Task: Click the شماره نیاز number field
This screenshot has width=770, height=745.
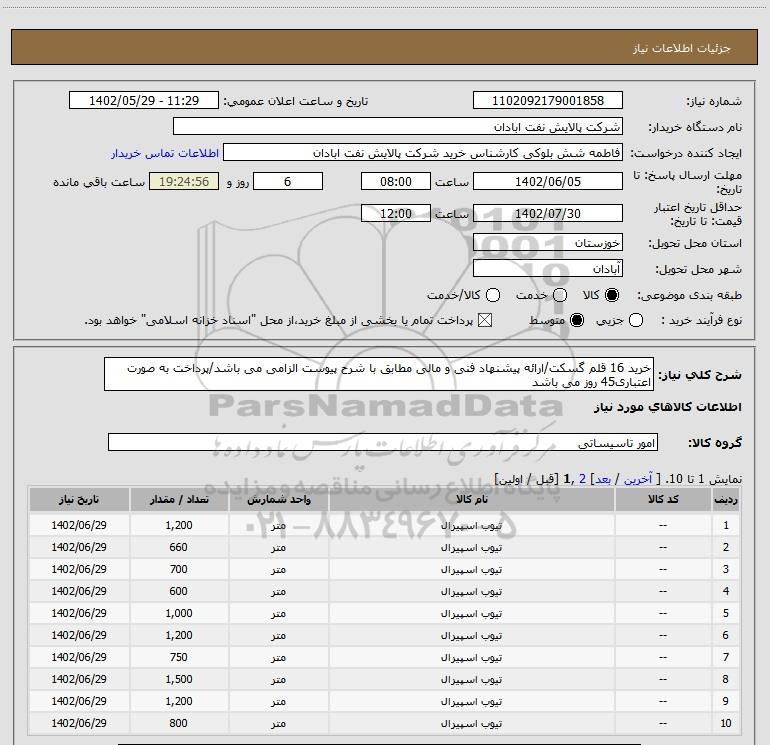Action: click(546, 101)
